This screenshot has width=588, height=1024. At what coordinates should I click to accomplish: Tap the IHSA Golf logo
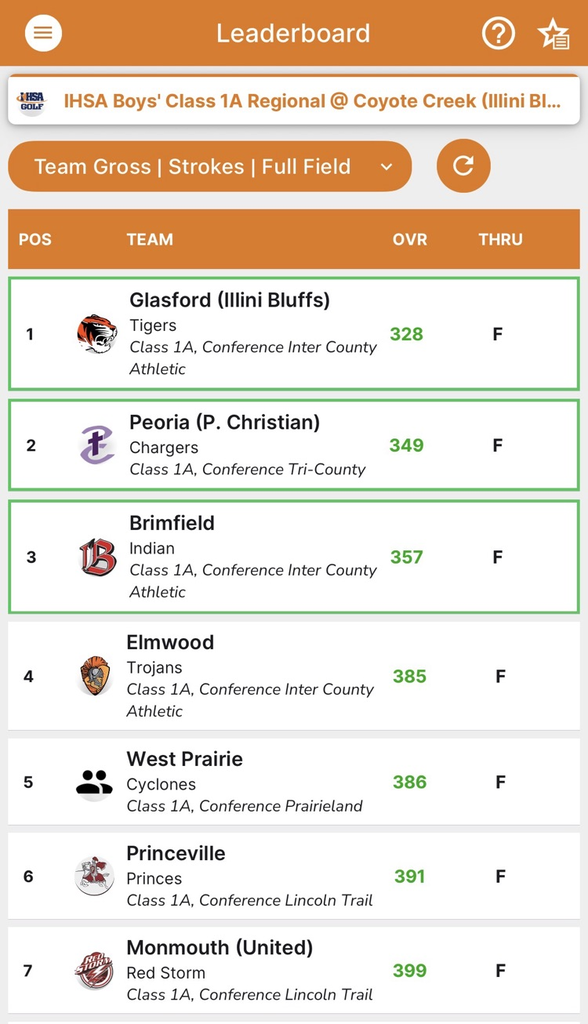click(x=32, y=101)
